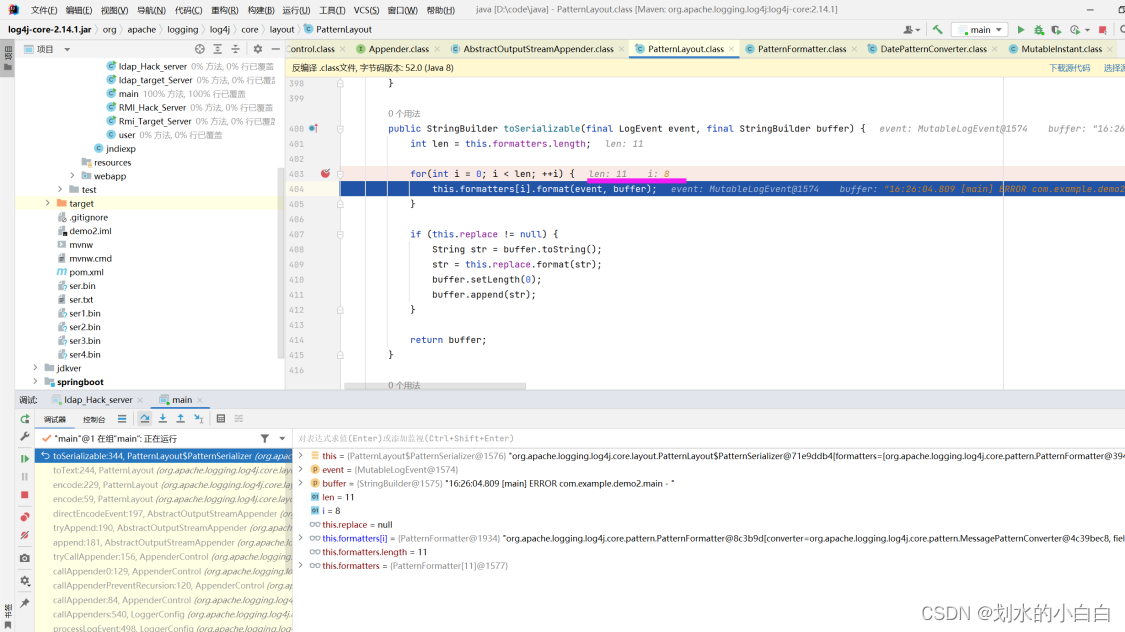Image resolution: width=1125 pixels, height=632 pixels.
Task: Click evaluate expression input field
Action: tap(709, 438)
